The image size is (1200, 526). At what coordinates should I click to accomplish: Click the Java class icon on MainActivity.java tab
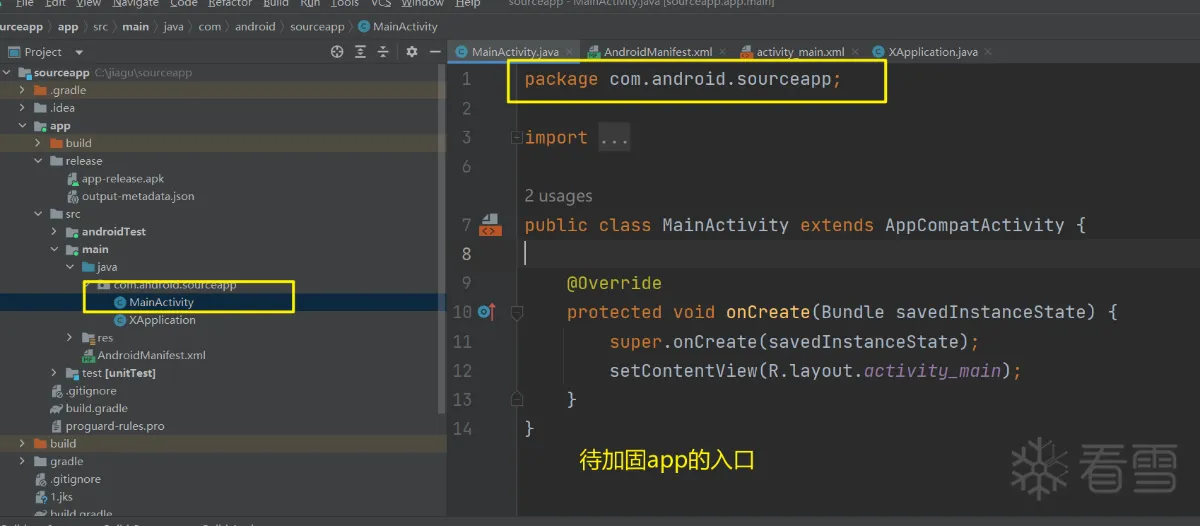(x=462, y=52)
